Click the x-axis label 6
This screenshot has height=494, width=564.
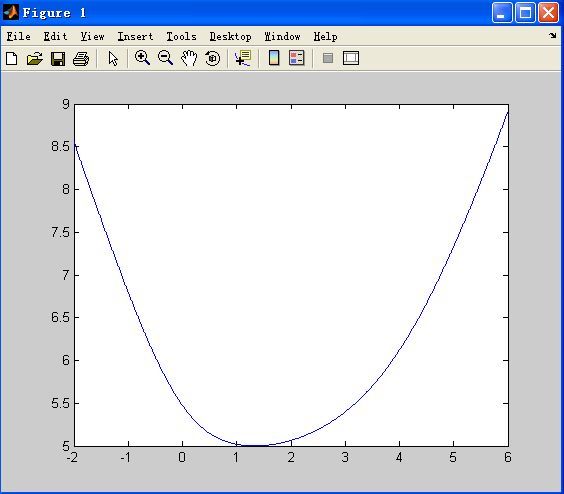508,457
